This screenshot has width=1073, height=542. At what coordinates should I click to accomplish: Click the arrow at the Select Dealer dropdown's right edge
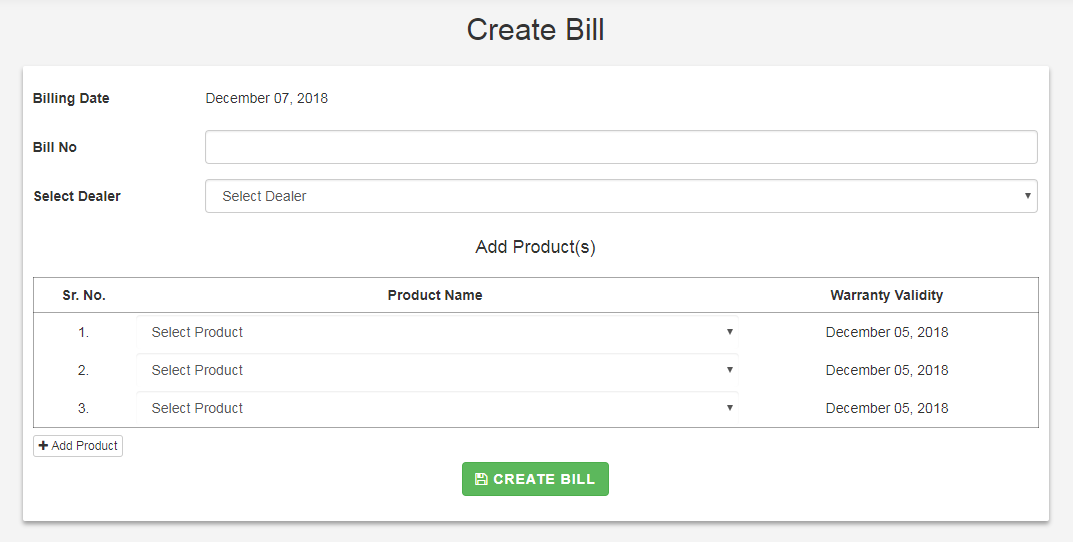[1027, 196]
